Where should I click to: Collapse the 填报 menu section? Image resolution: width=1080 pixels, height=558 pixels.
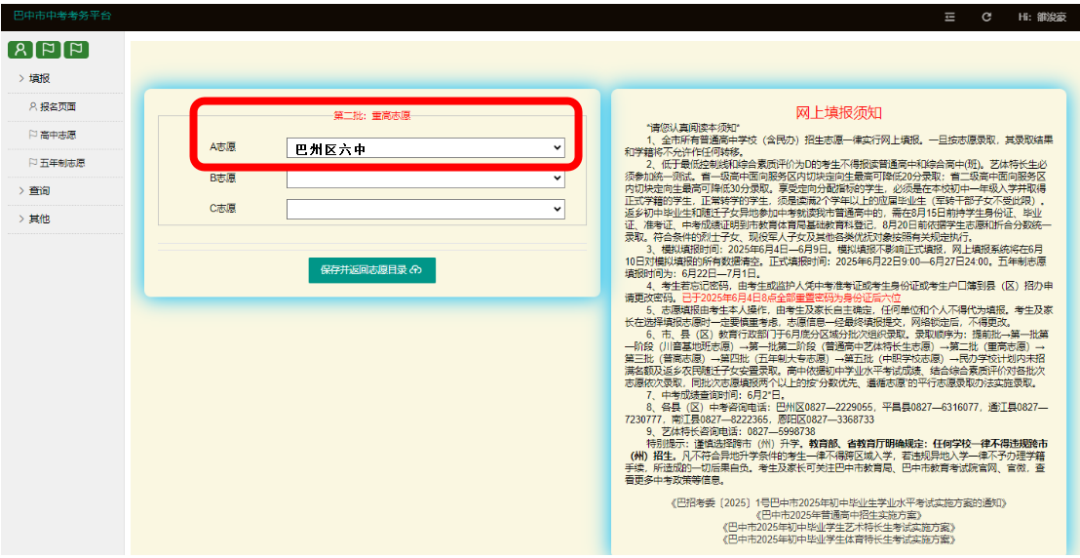coord(40,78)
